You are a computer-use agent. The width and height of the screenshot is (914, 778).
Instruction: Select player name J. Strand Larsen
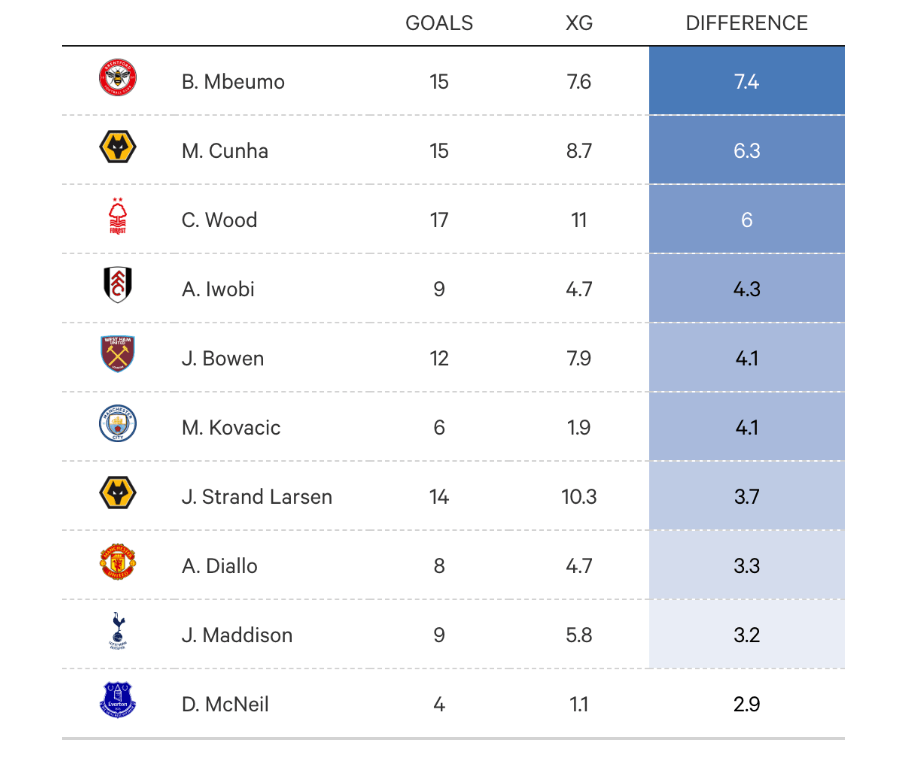tap(257, 497)
